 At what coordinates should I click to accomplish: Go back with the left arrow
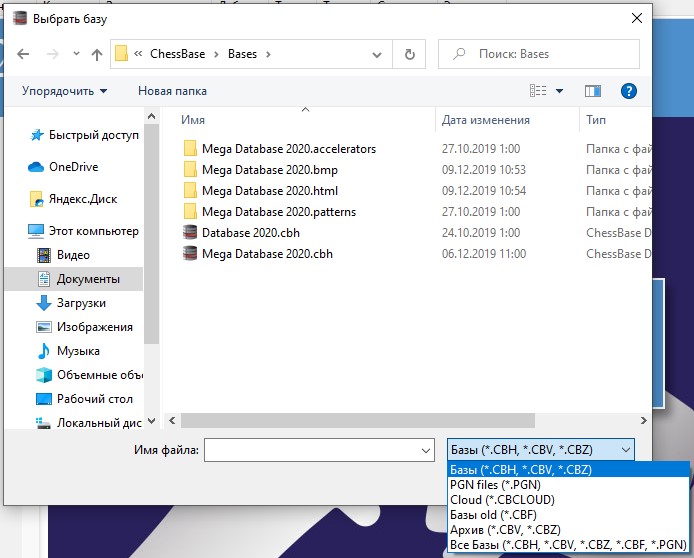pos(23,54)
